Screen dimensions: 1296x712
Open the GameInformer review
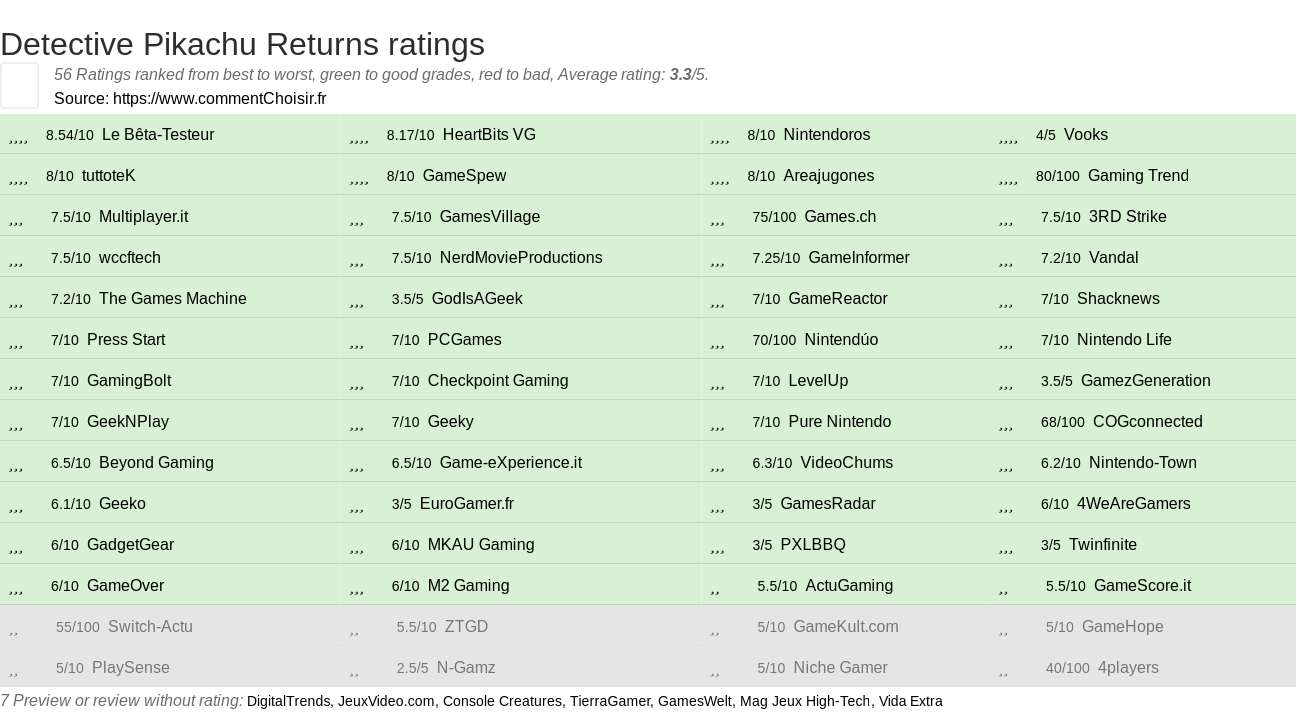pos(858,258)
